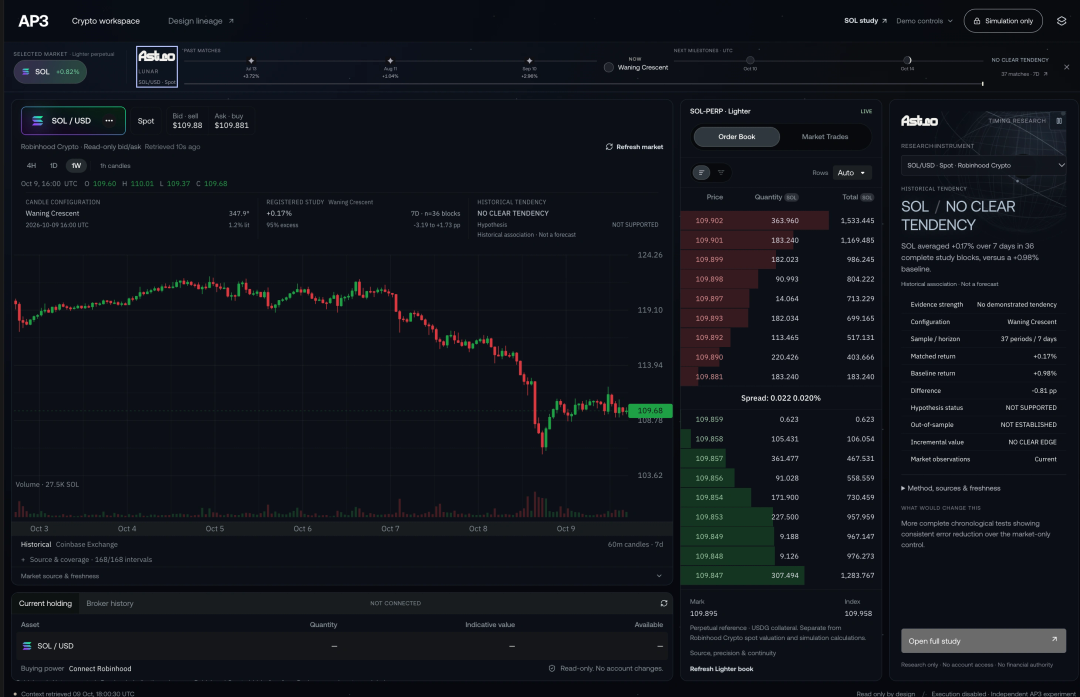Screen dimensions: 1080x697
Task: Select the 4H timeframe
Action: [x=32, y=165]
